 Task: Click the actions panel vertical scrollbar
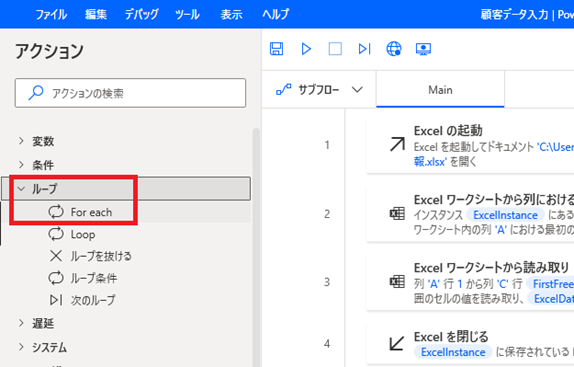coord(256,247)
